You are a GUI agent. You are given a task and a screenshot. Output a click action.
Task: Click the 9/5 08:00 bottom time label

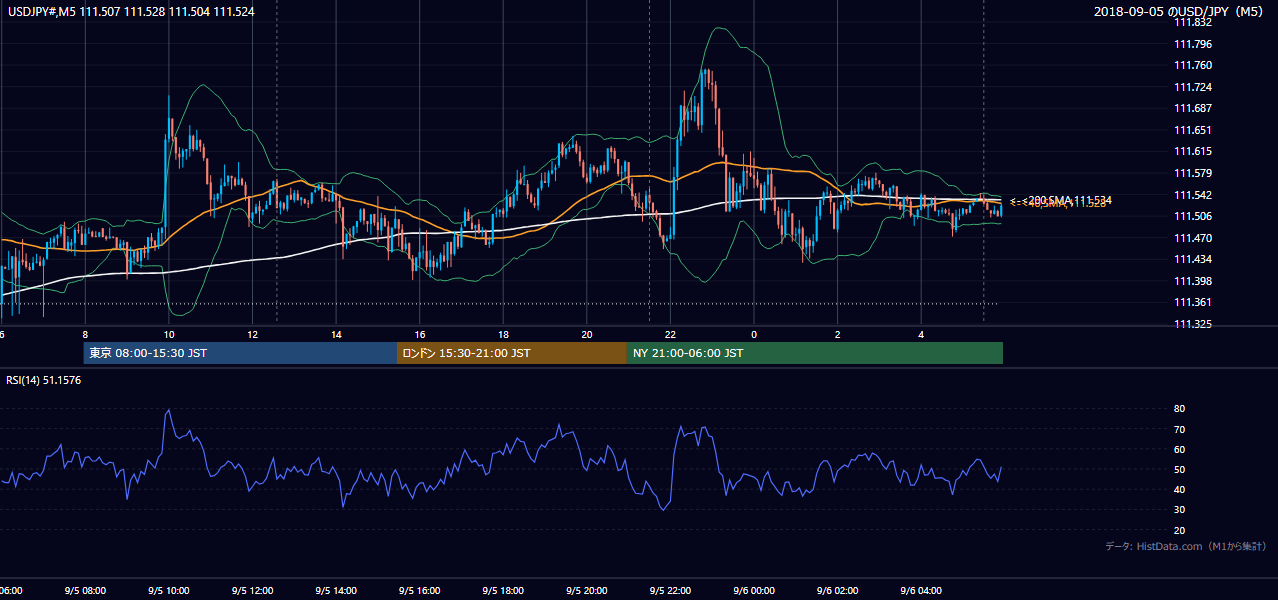[x=84, y=591]
